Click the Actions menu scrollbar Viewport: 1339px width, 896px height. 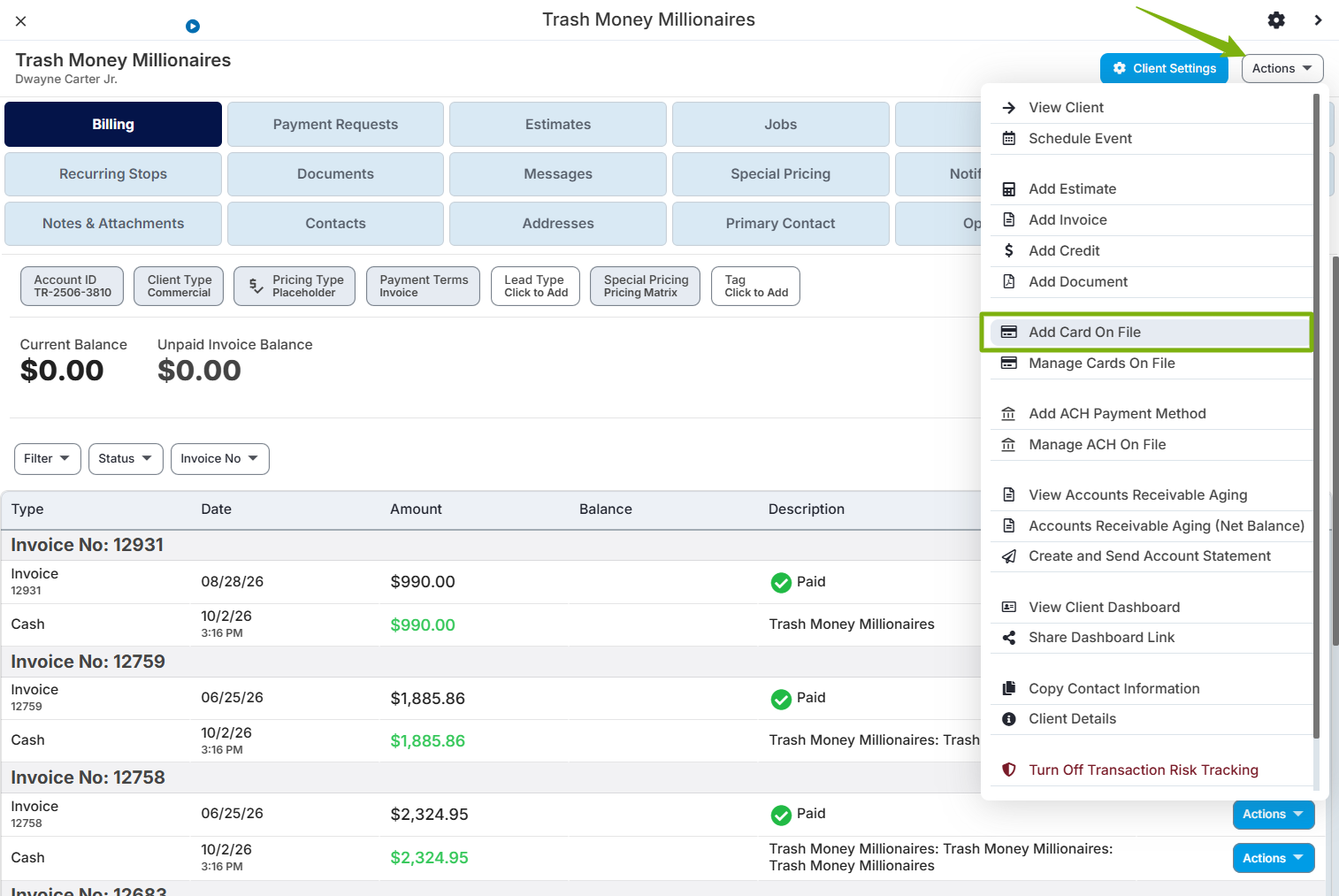1316,416
